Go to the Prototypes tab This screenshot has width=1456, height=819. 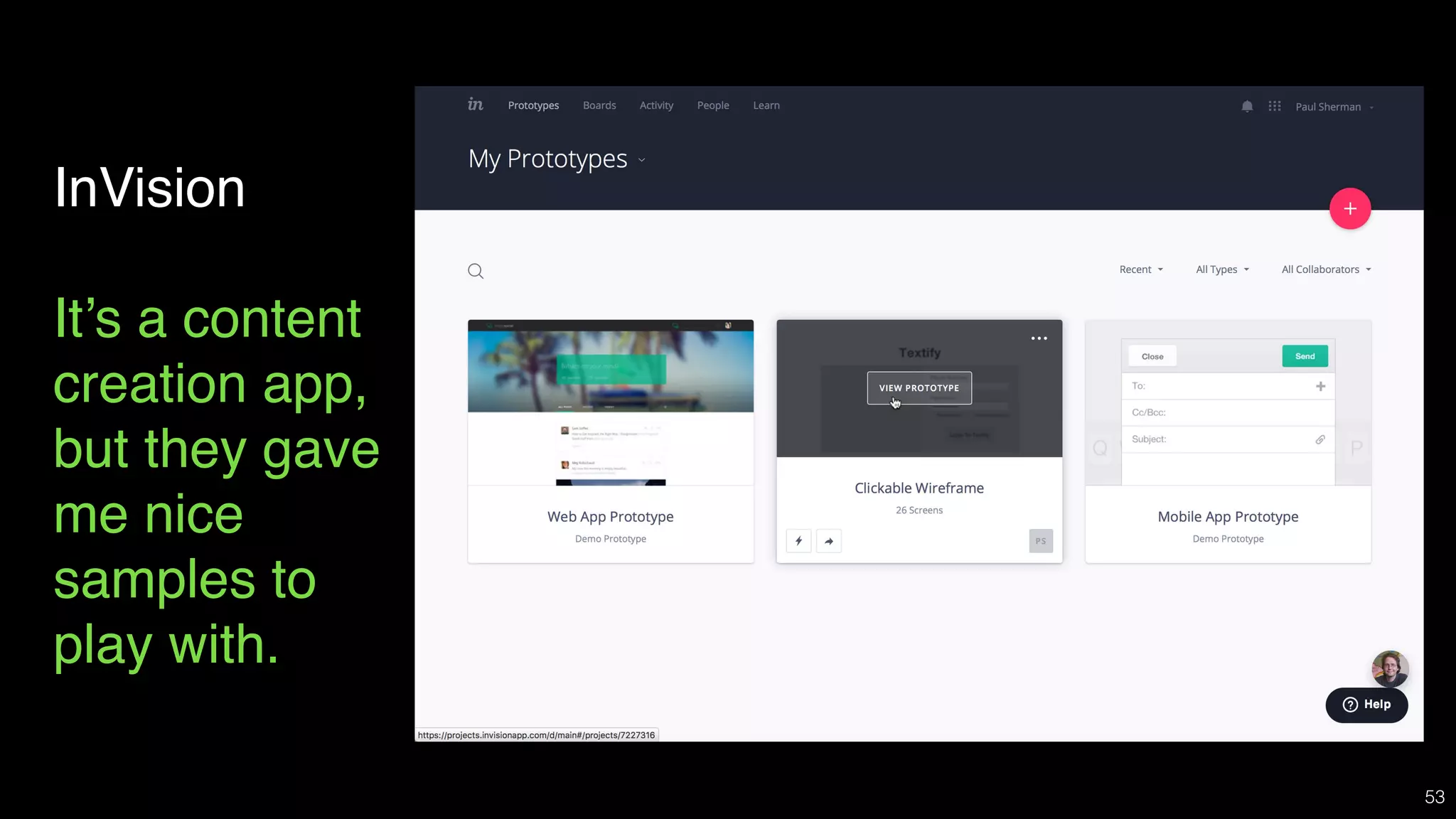[533, 105]
